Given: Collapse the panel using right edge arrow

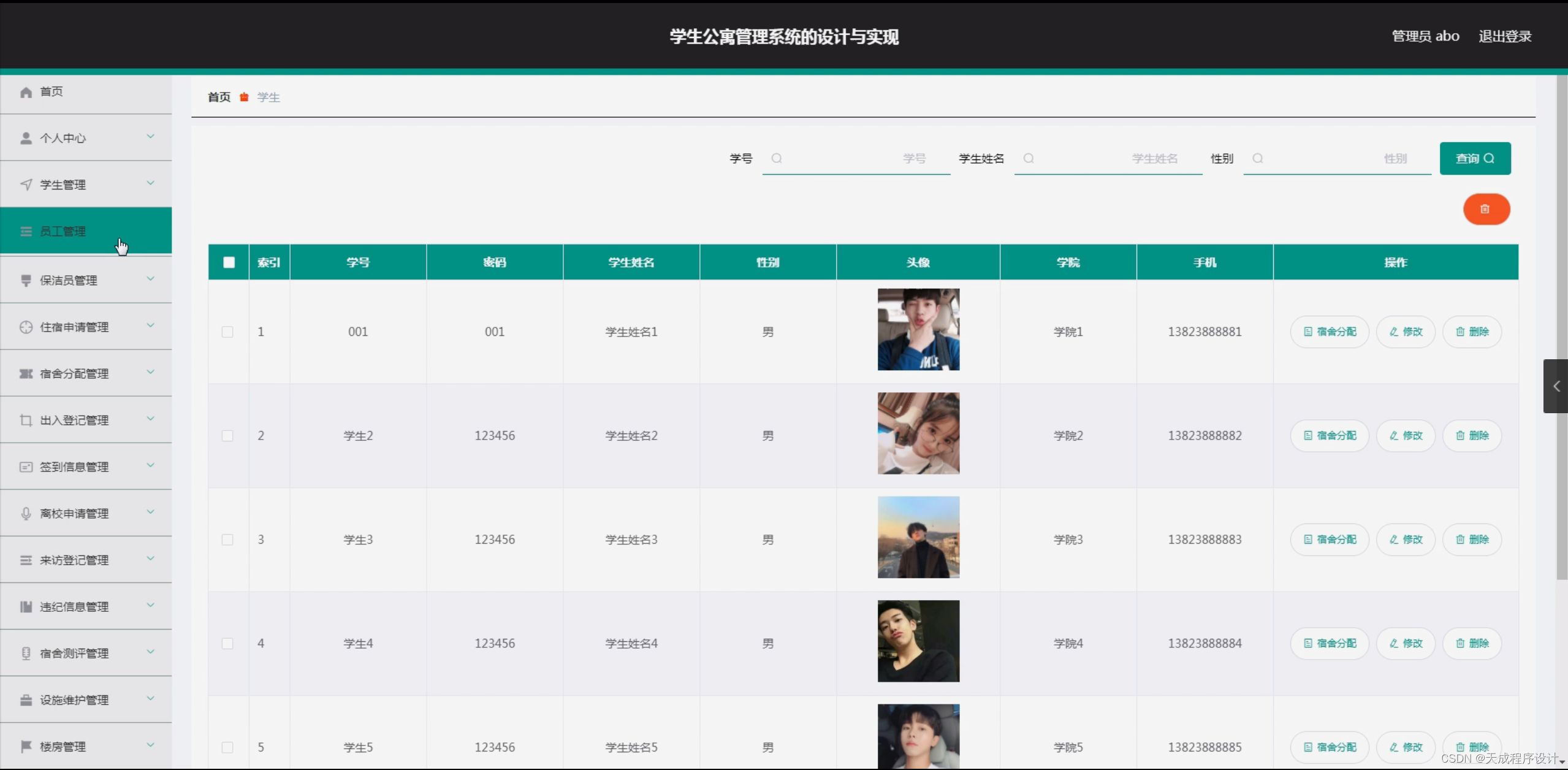Looking at the screenshot, I should point(1556,386).
